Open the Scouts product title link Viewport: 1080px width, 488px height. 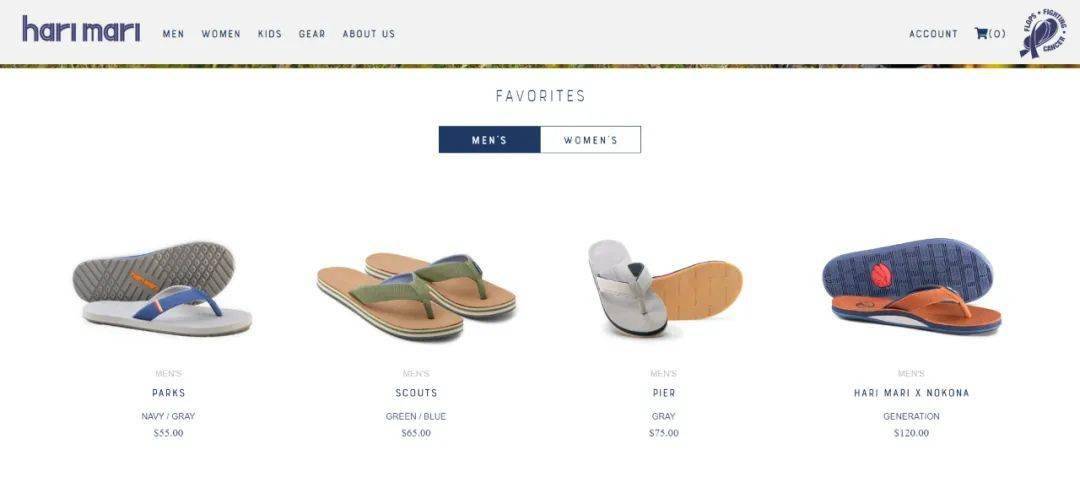coord(416,393)
